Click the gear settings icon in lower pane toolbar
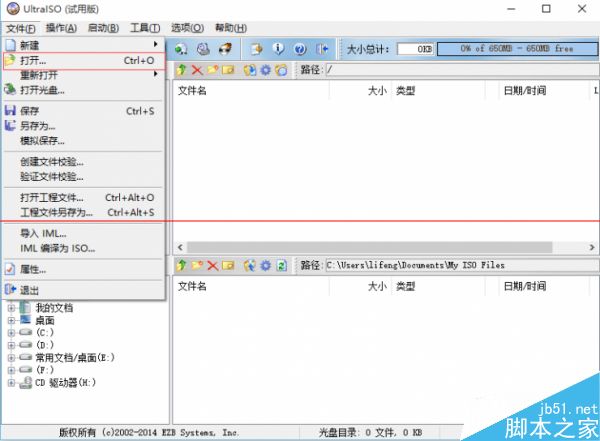600x441 pixels. point(265,265)
